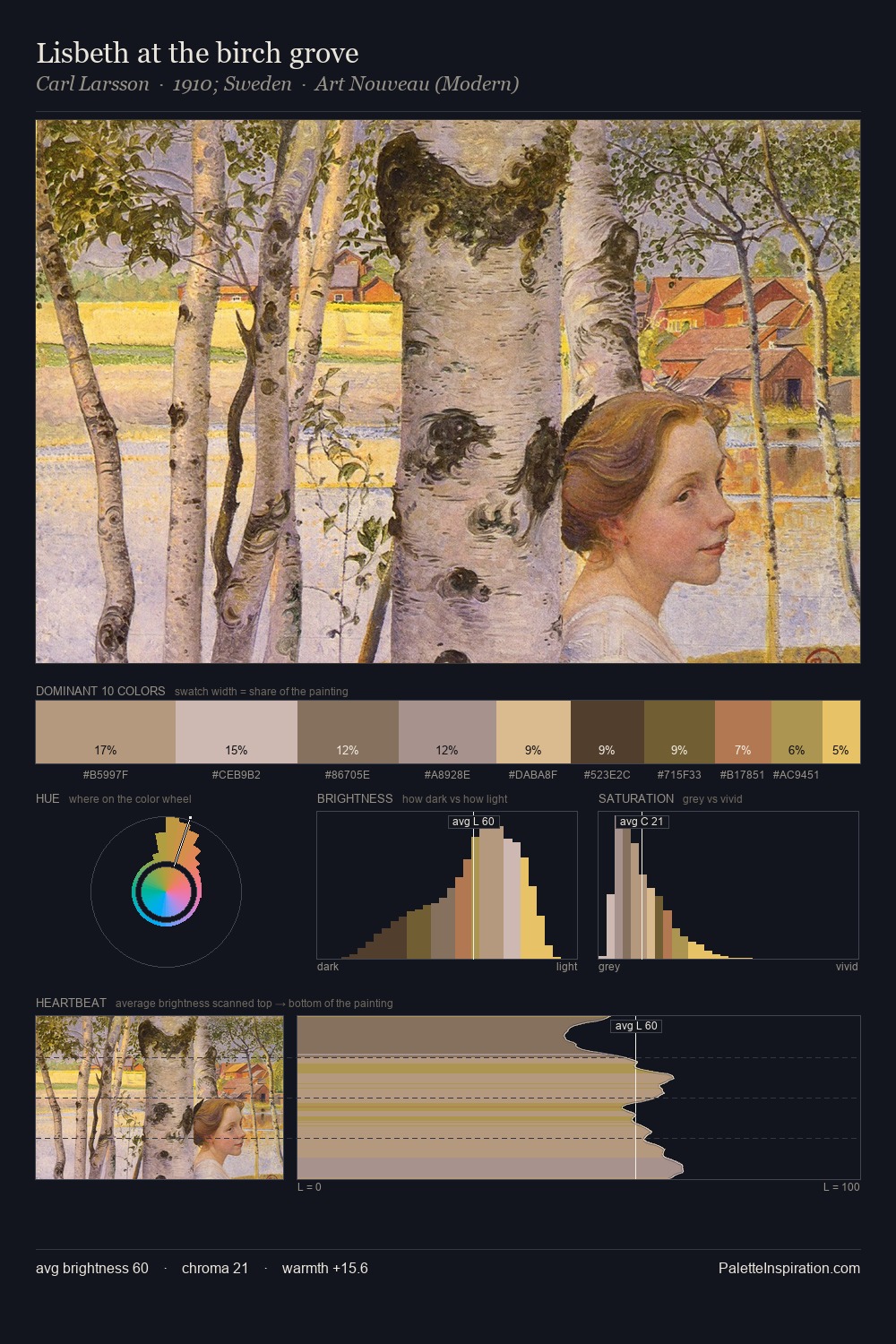Choose the olive 9% swatch #715F33
Viewport: 896px width, 1344px height.
pyautogui.click(x=679, y=732)
